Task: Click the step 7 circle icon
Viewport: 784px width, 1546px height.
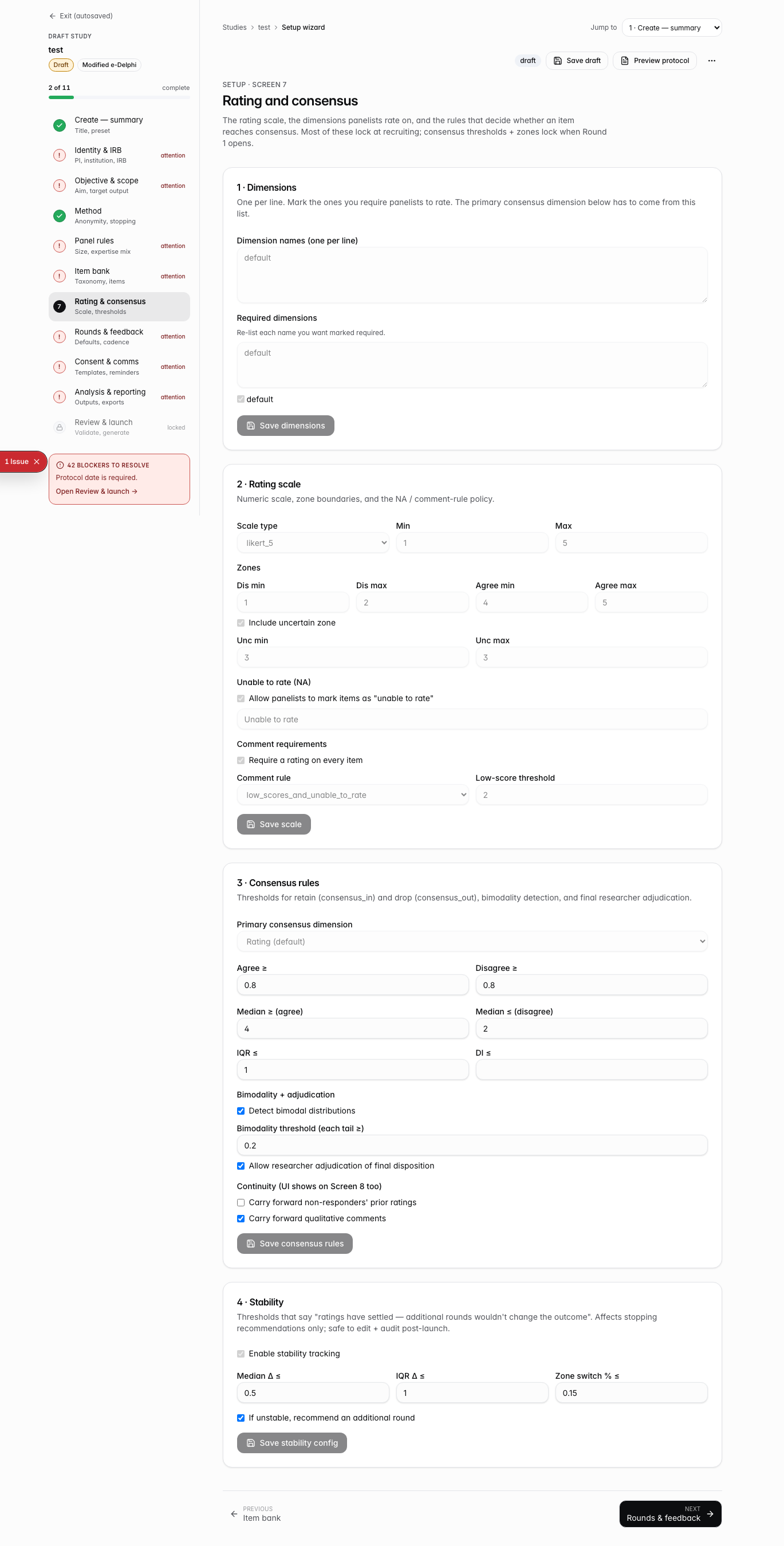Action: tap(60, 306)
